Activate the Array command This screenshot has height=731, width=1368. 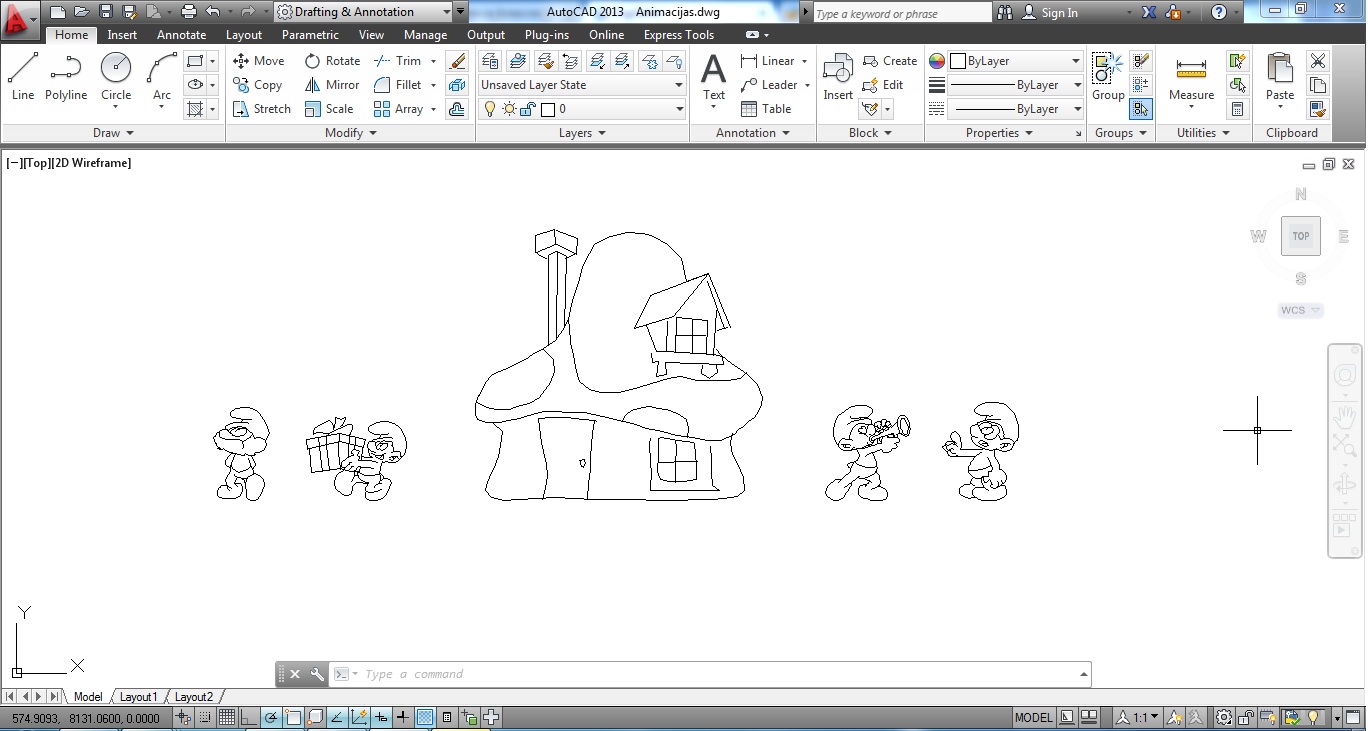click(398, 109)
